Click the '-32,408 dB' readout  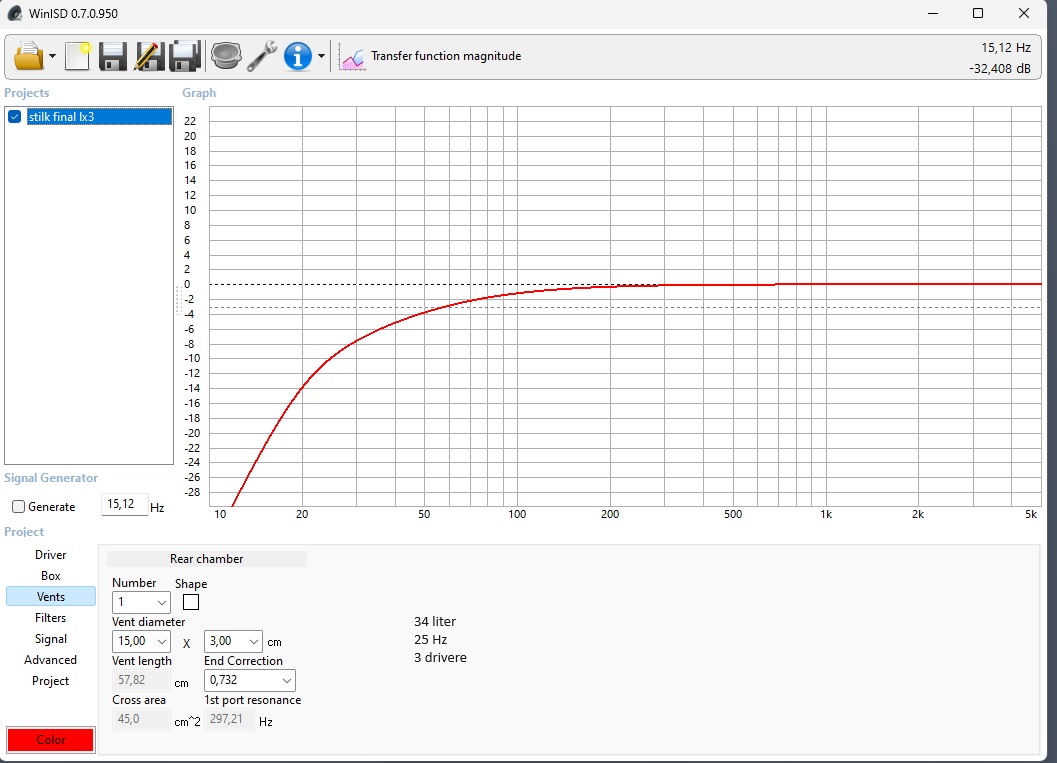pos(1000,69)
